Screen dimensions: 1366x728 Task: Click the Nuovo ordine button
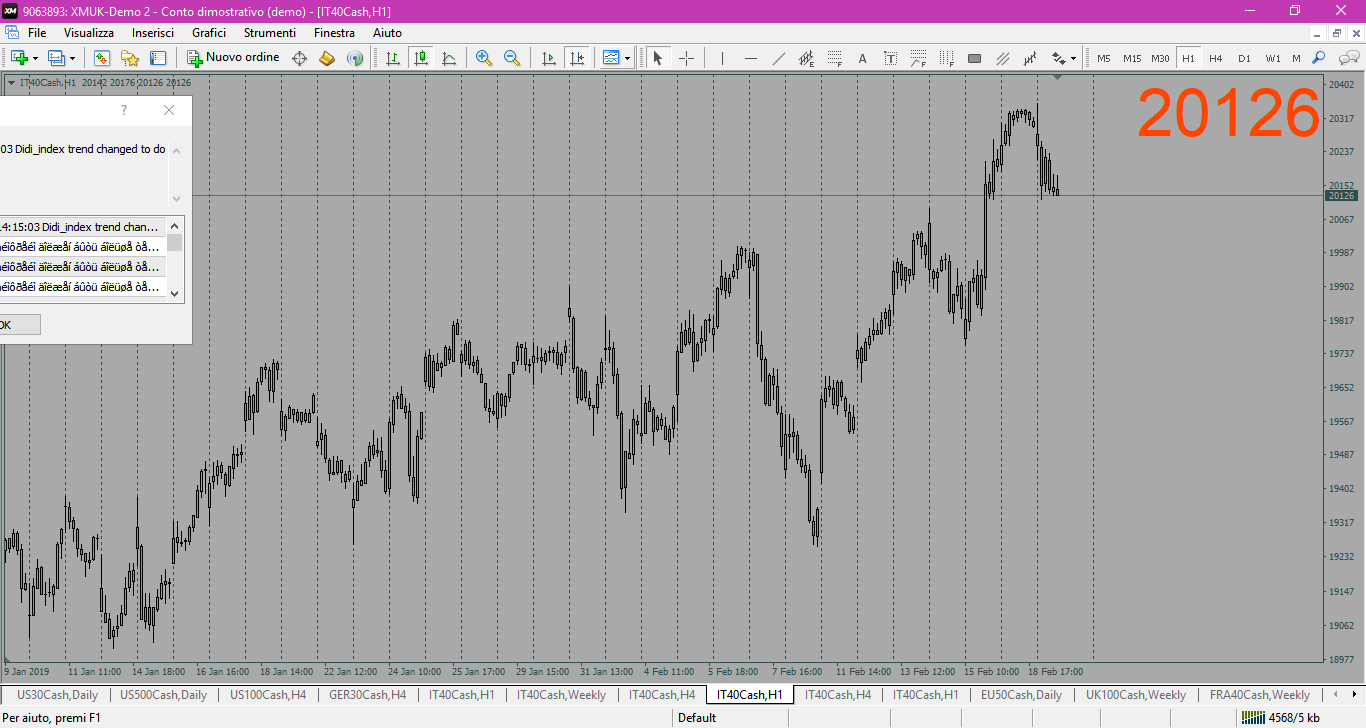click(234, 58)
